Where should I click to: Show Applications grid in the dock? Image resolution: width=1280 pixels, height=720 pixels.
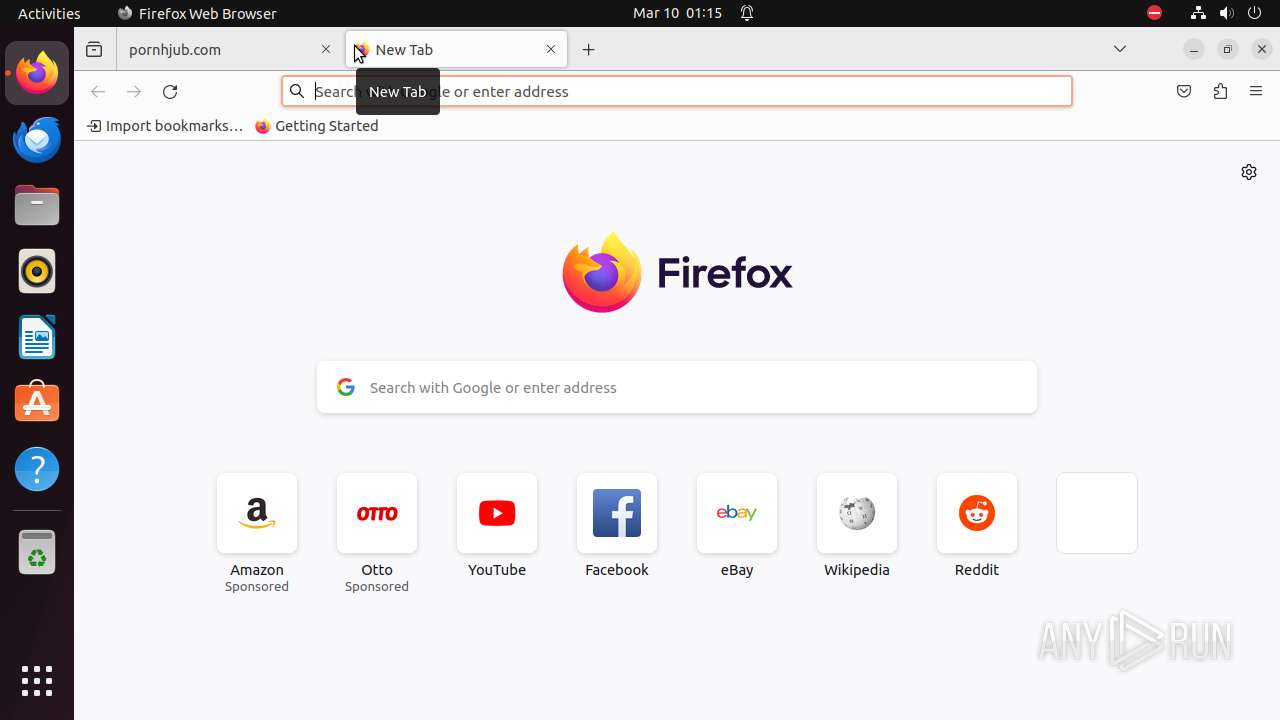37,681
